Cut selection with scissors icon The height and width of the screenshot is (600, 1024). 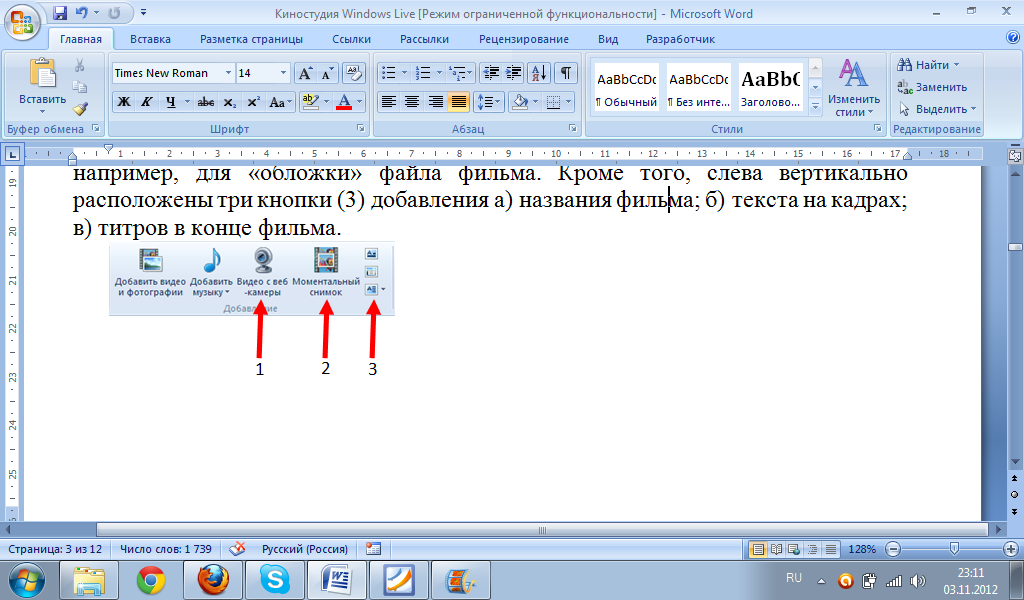(80, 65)
